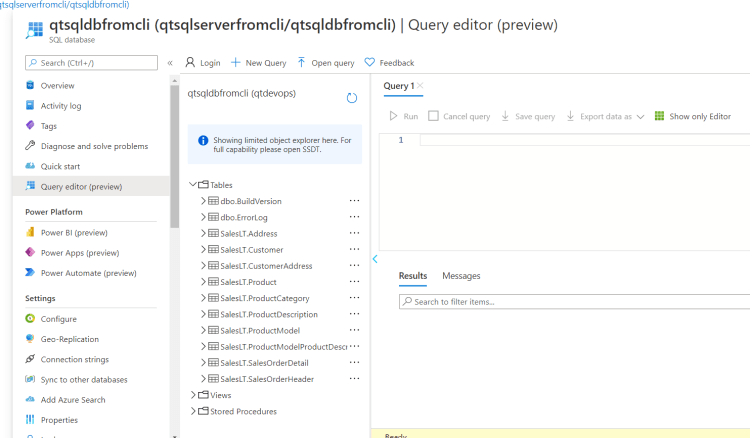The height and width of the screenshot is (438, 750).
Task: Click Login in the toolbar
Action: coord(203,63)
